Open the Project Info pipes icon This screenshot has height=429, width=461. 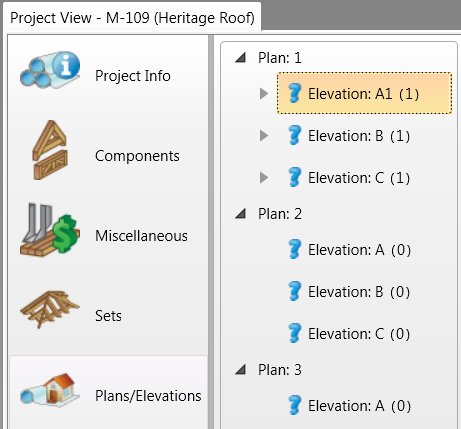pos(50,70)
